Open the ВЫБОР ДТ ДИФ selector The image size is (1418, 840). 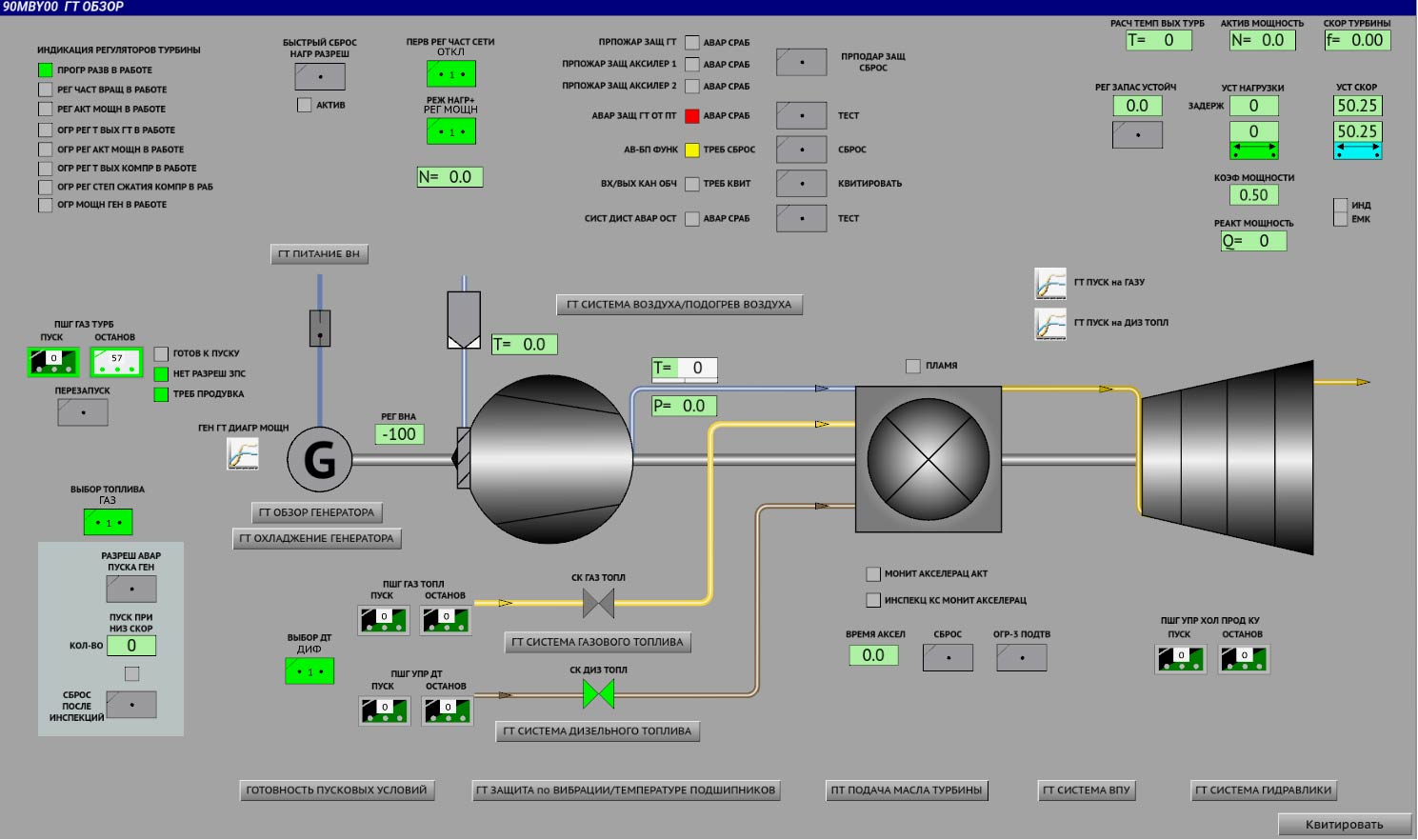tap(310, 671)
